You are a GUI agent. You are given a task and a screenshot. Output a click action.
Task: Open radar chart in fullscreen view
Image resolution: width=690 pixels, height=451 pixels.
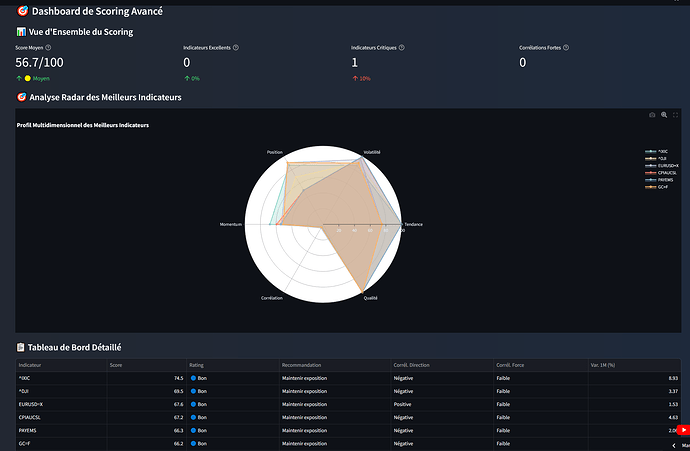(x=676, y=115)
